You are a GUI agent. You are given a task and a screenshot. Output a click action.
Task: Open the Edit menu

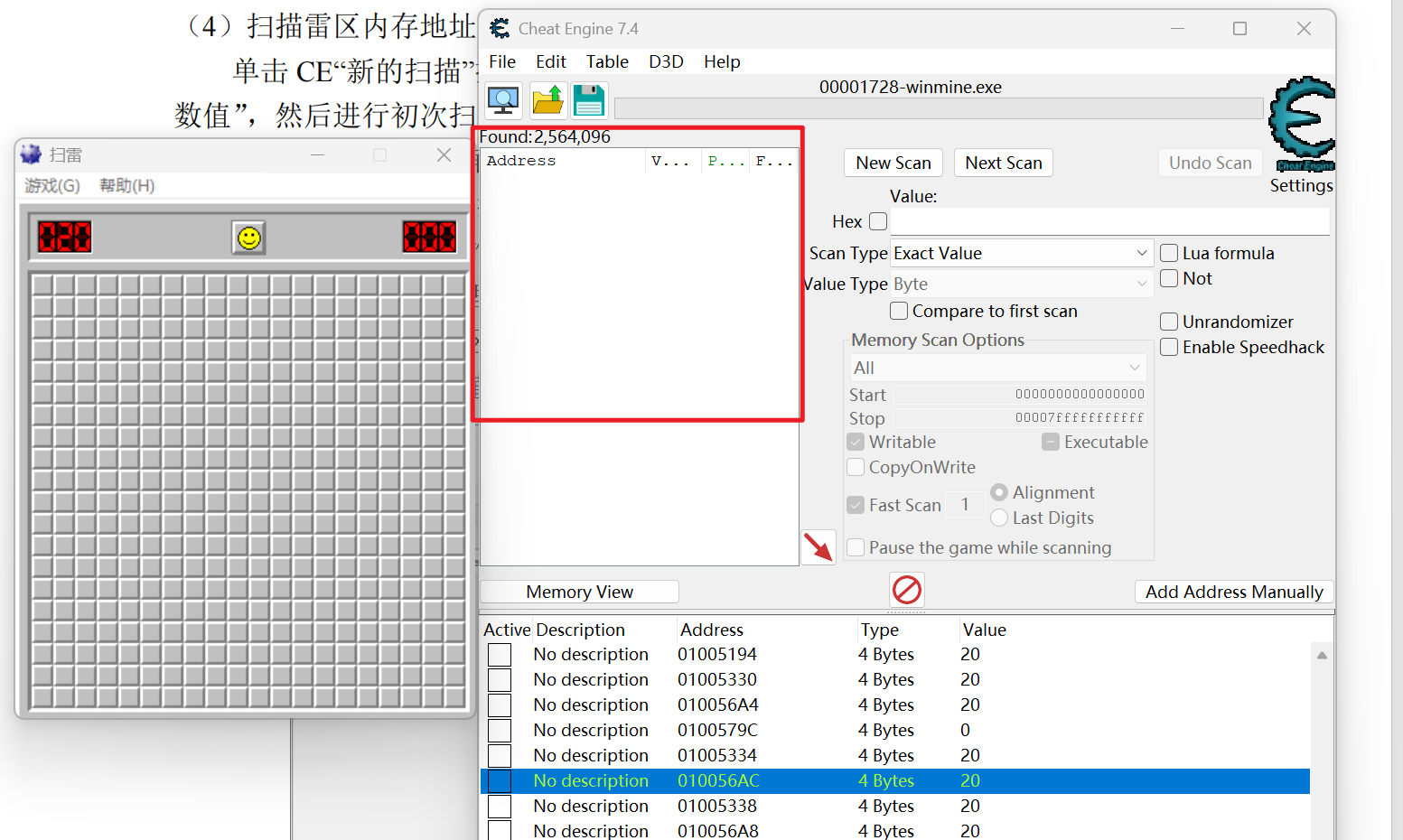551,61
